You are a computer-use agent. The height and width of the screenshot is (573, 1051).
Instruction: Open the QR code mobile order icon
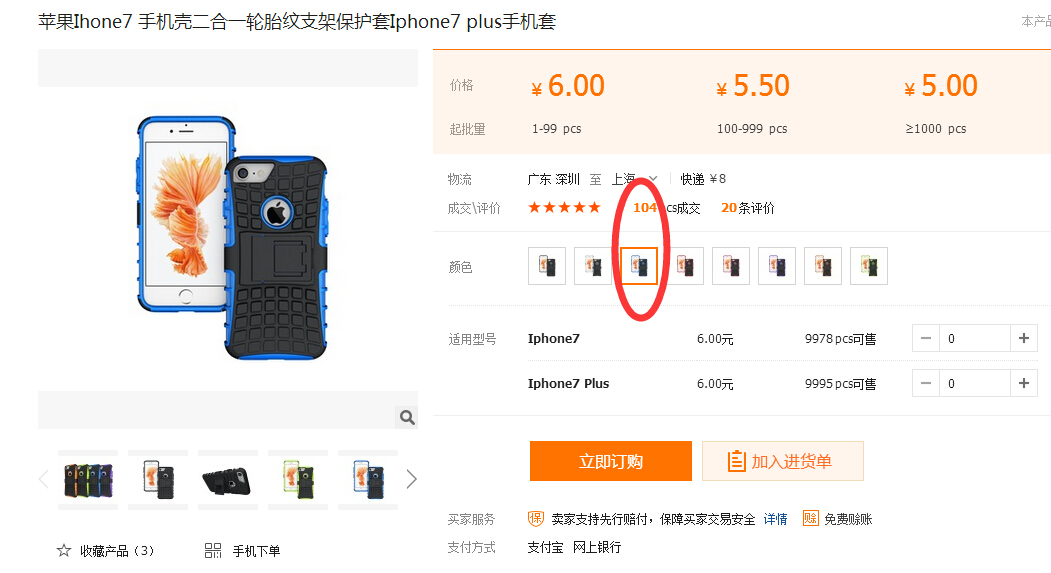(x=212, y=551)
